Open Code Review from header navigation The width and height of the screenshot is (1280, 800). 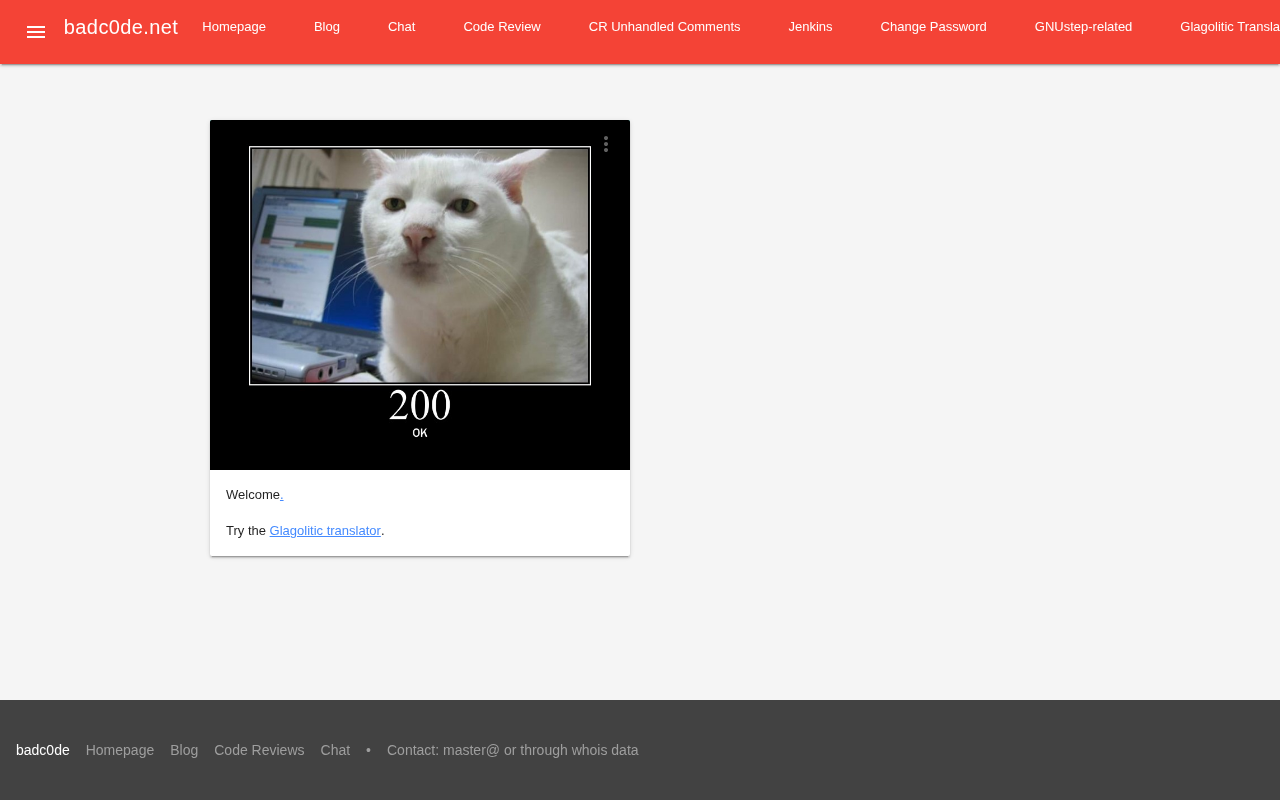point(502,27)
